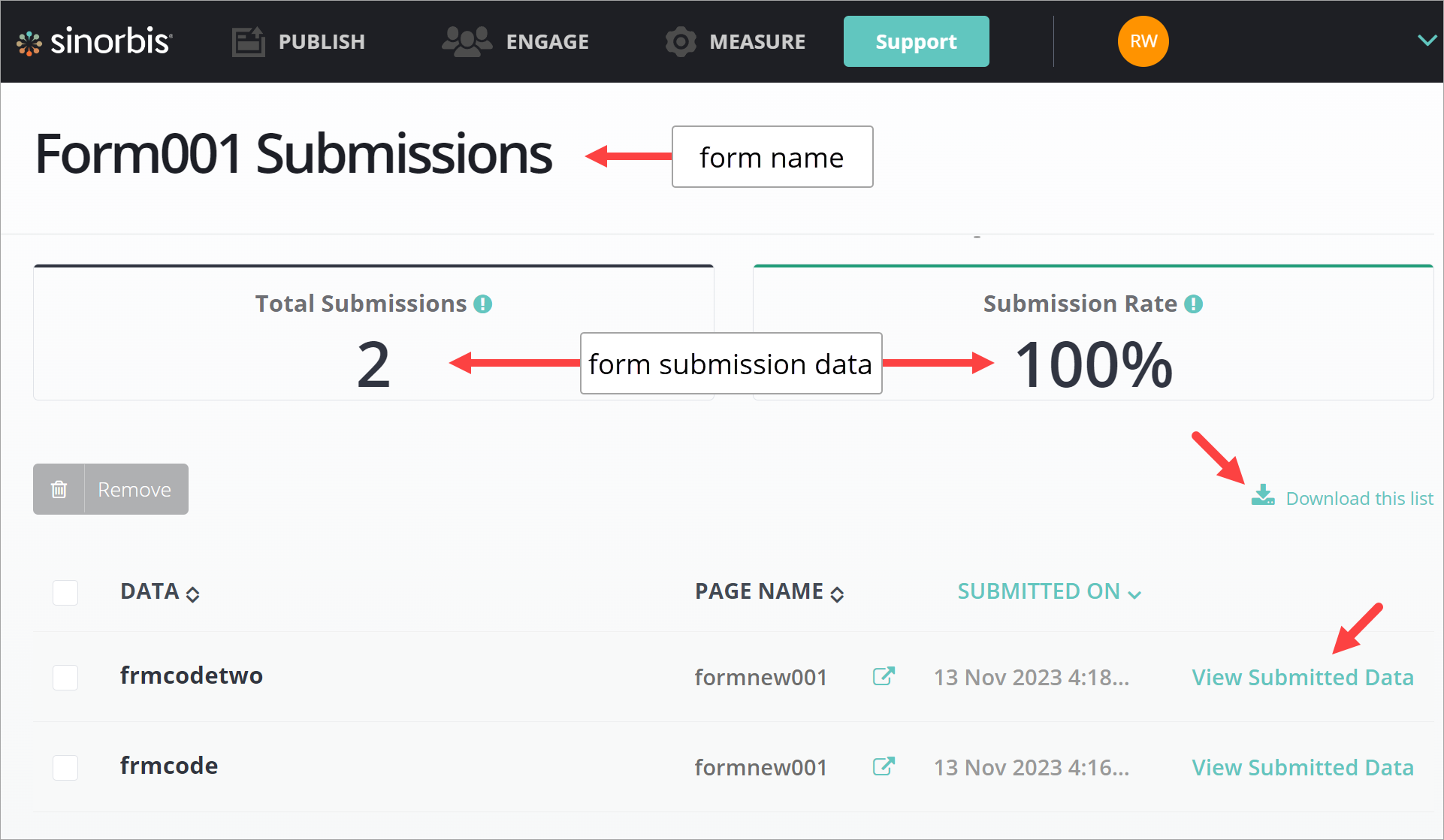
Task: Open formnew001 external link for frmcode row
Action: click(x=884, y=766)
